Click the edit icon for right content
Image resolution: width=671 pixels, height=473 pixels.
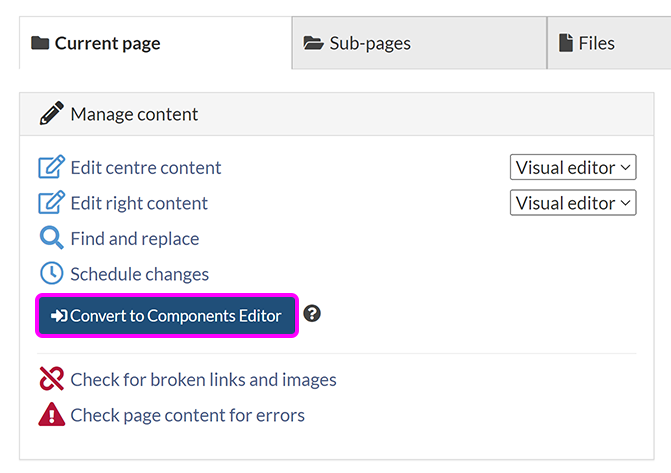coord(51,203)
